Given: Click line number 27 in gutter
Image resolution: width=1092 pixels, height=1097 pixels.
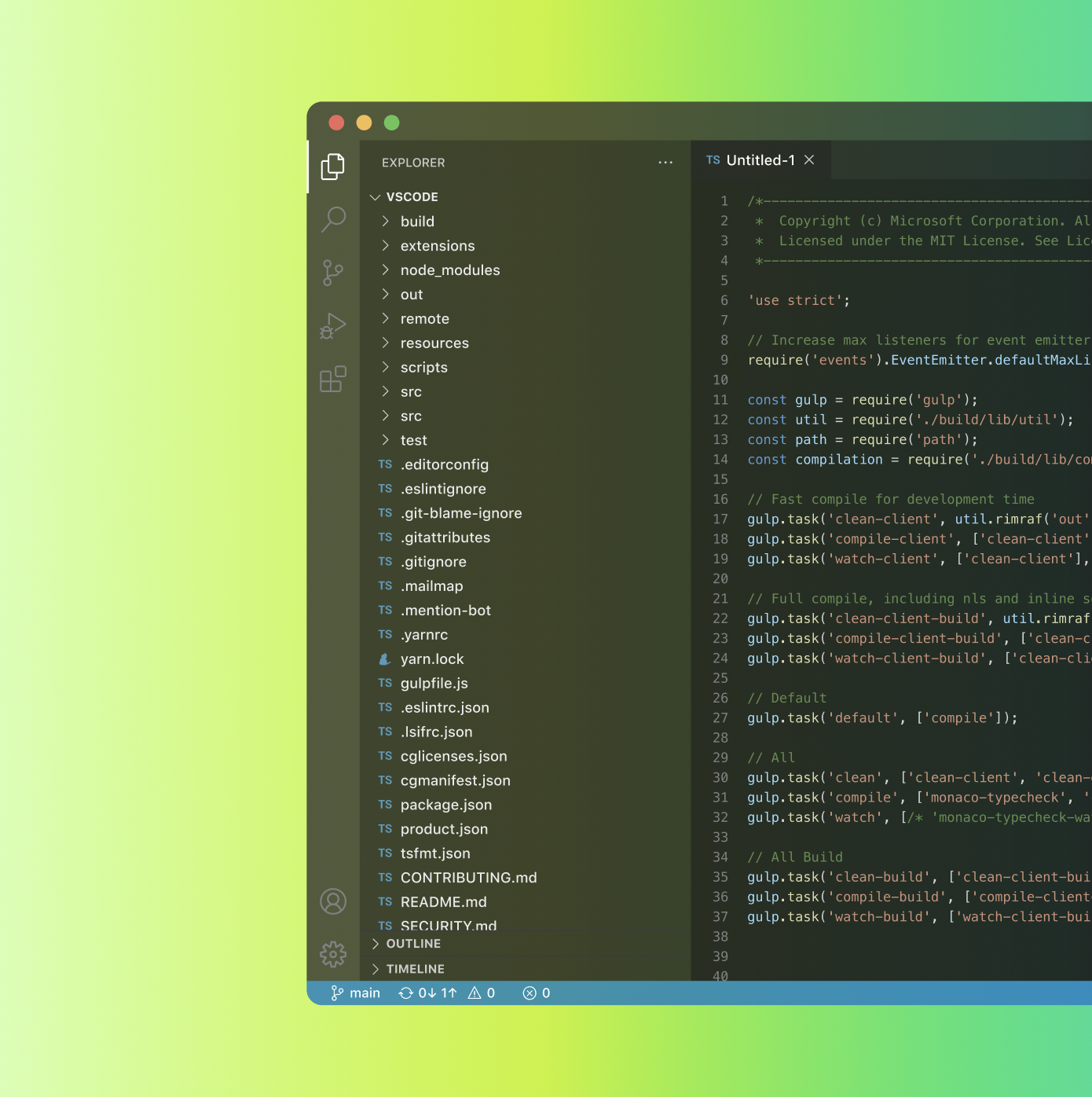Looking at the screenshot, I should click(x=720, y=718).
